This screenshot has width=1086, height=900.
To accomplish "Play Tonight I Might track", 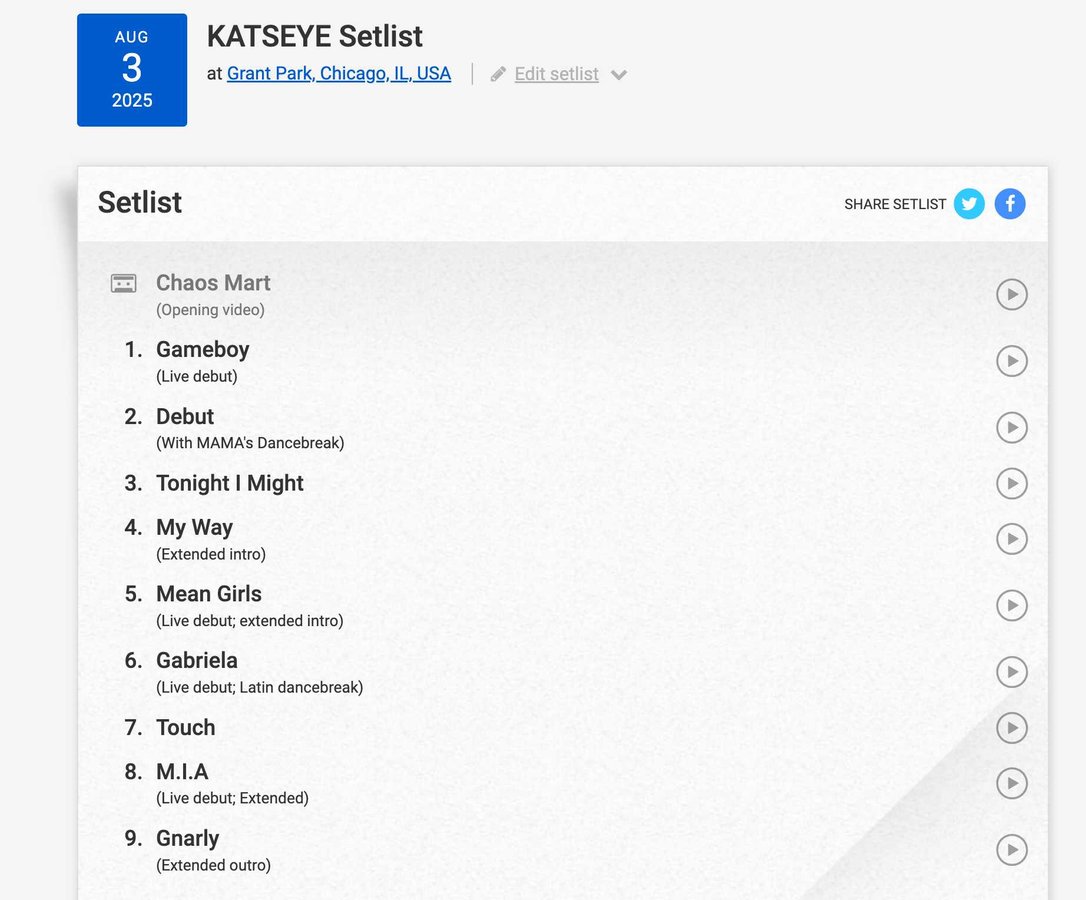I will tap(1011, 484).
